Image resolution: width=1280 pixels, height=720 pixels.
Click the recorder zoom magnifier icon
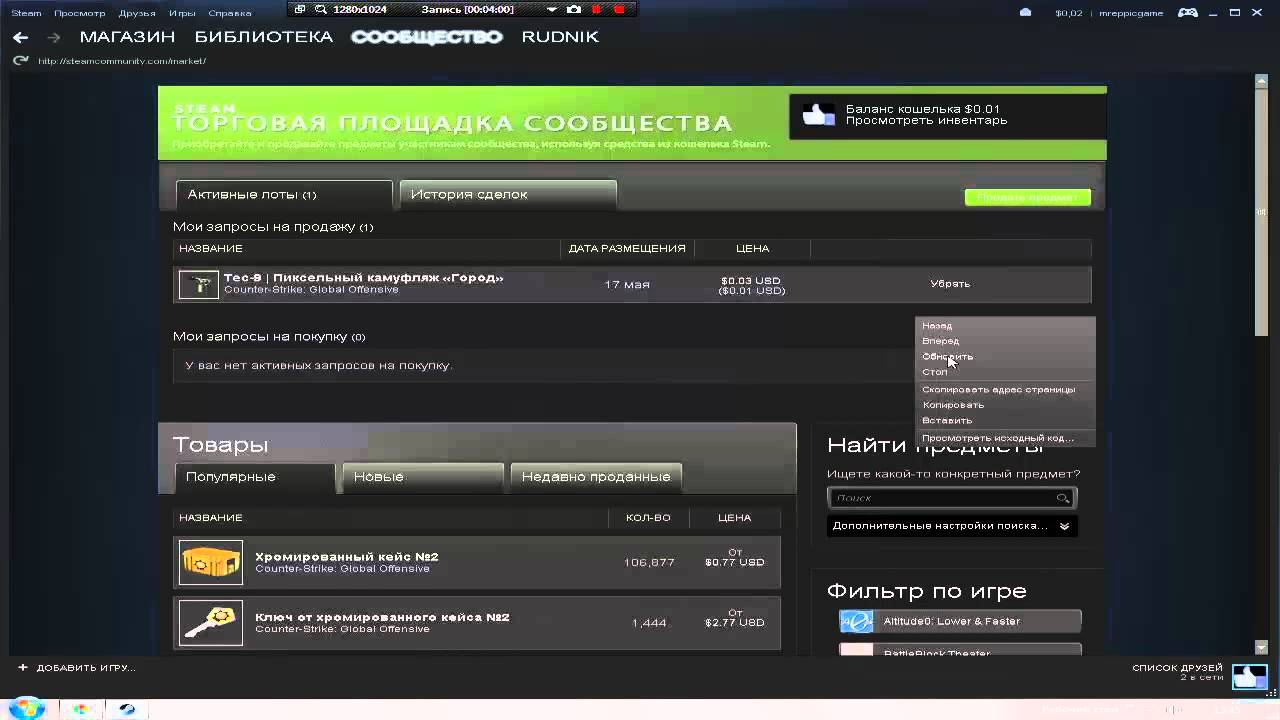[x=321, y=9]
